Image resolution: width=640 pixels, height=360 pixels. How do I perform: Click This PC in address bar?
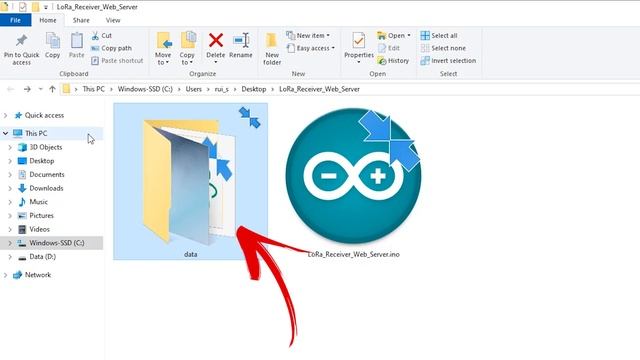(x=93, y=89)
